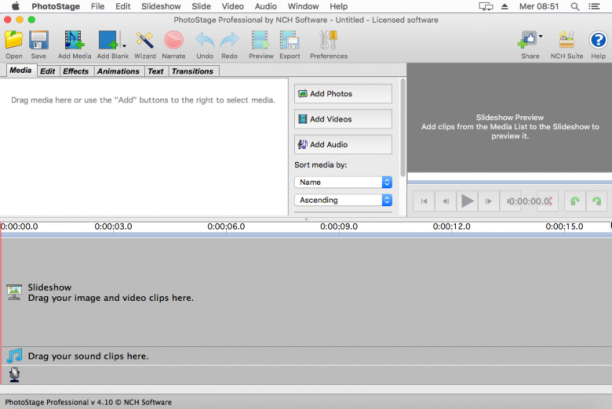Export the slideshow
612x409 pixels.
point(290,44)
